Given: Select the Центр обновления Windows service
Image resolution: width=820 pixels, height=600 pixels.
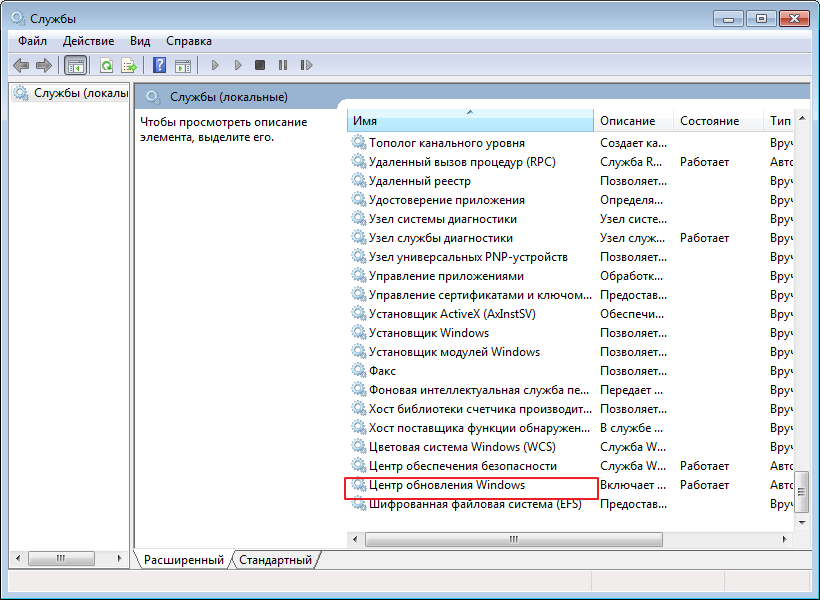Looking at the screenshot, I should (x=446, y=485).
